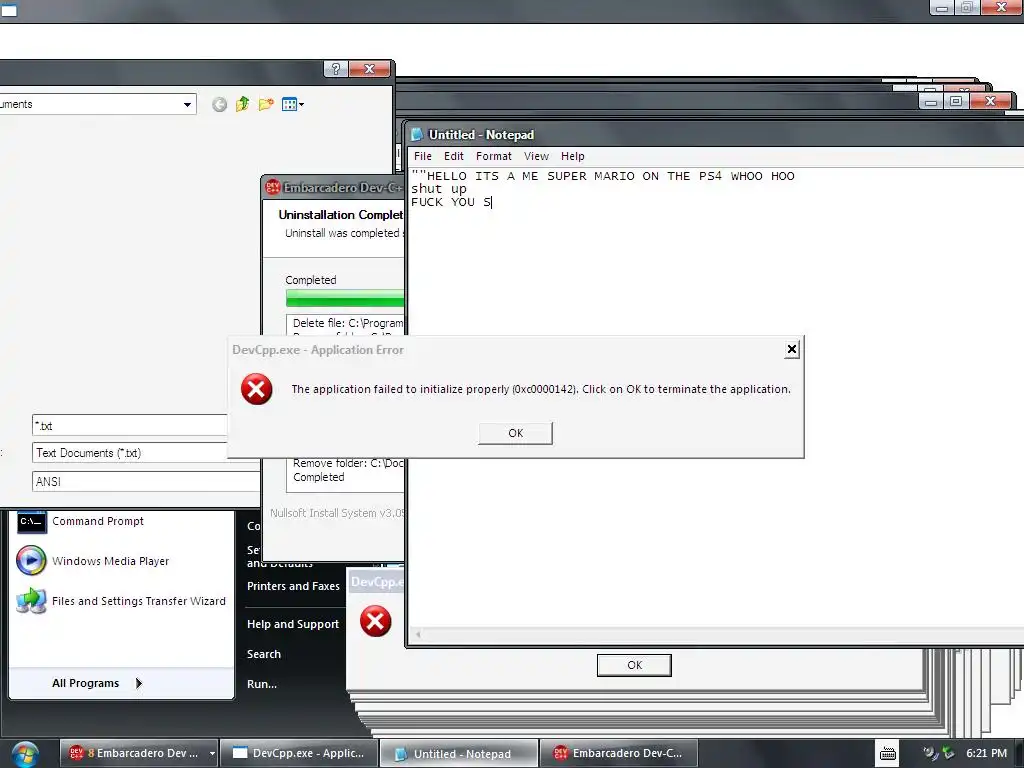The image size is (1024, 768).
Task: Open the Text Documents (*.txt) file type dropdown
Action: click(129, 453)
